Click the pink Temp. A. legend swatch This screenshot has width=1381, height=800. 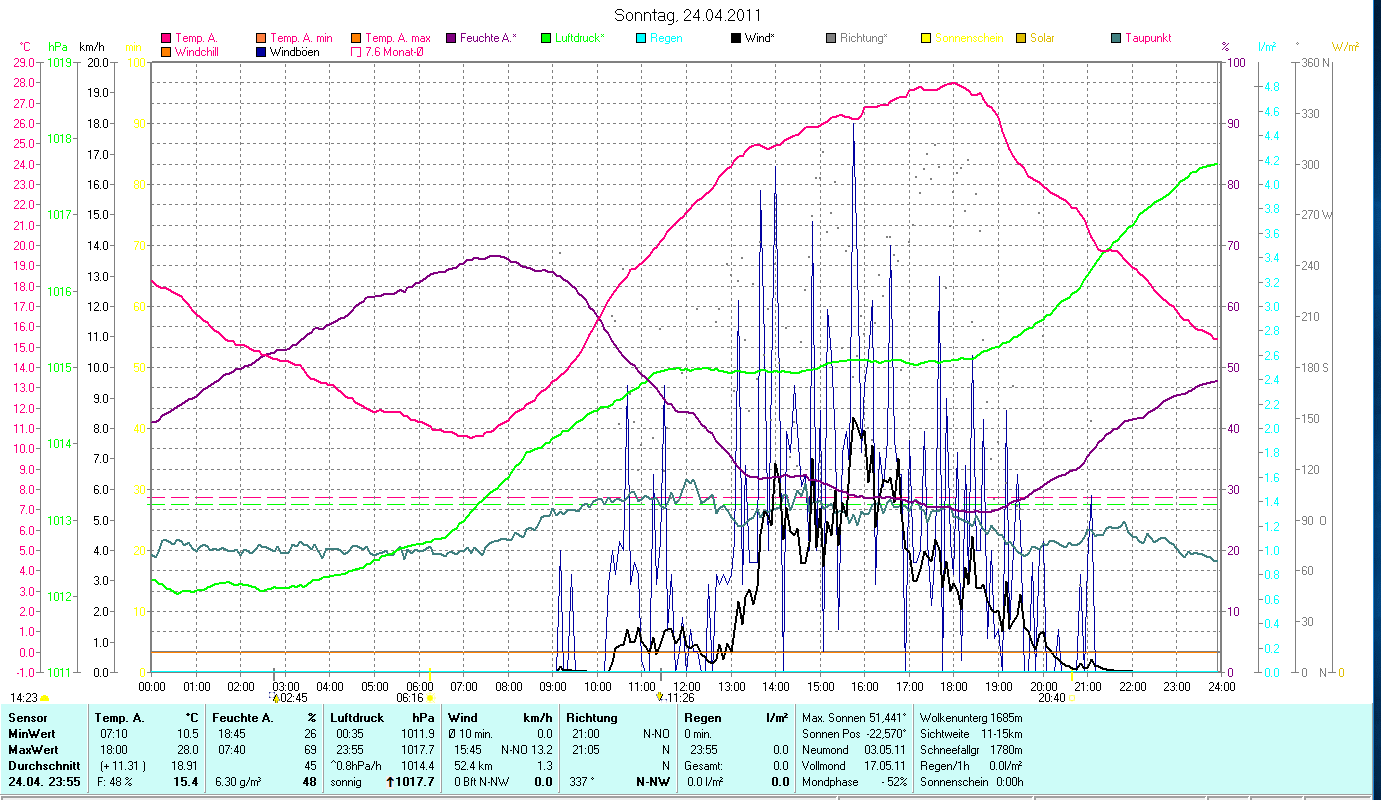(166, 38)
